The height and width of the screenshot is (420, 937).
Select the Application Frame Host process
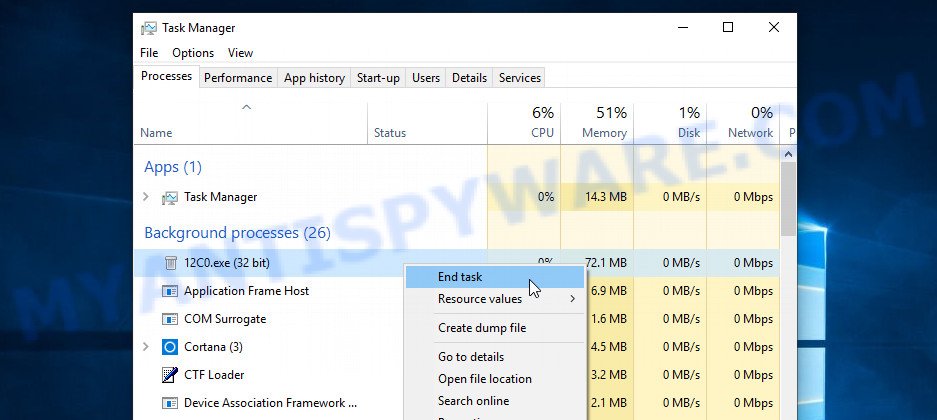246,291
